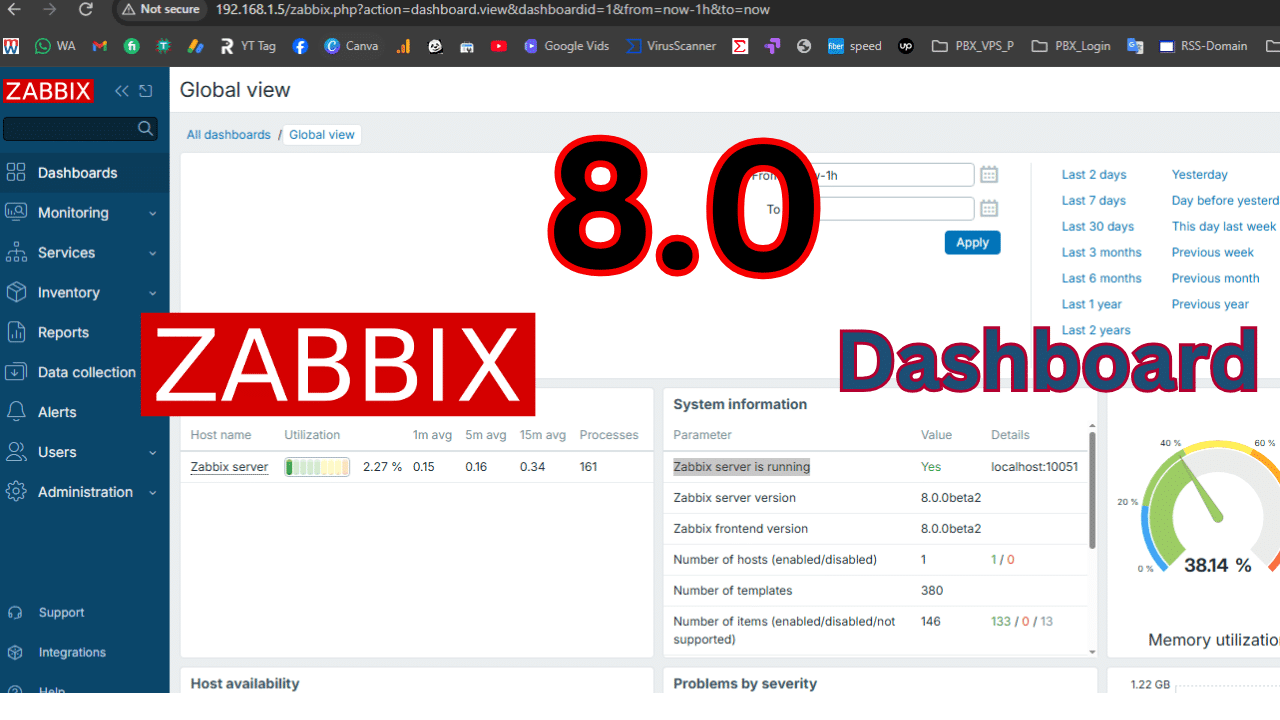Viewport: 1280px width, 720px height.
Task: Open the fiber speed bookmark
Action: point(855,46)
